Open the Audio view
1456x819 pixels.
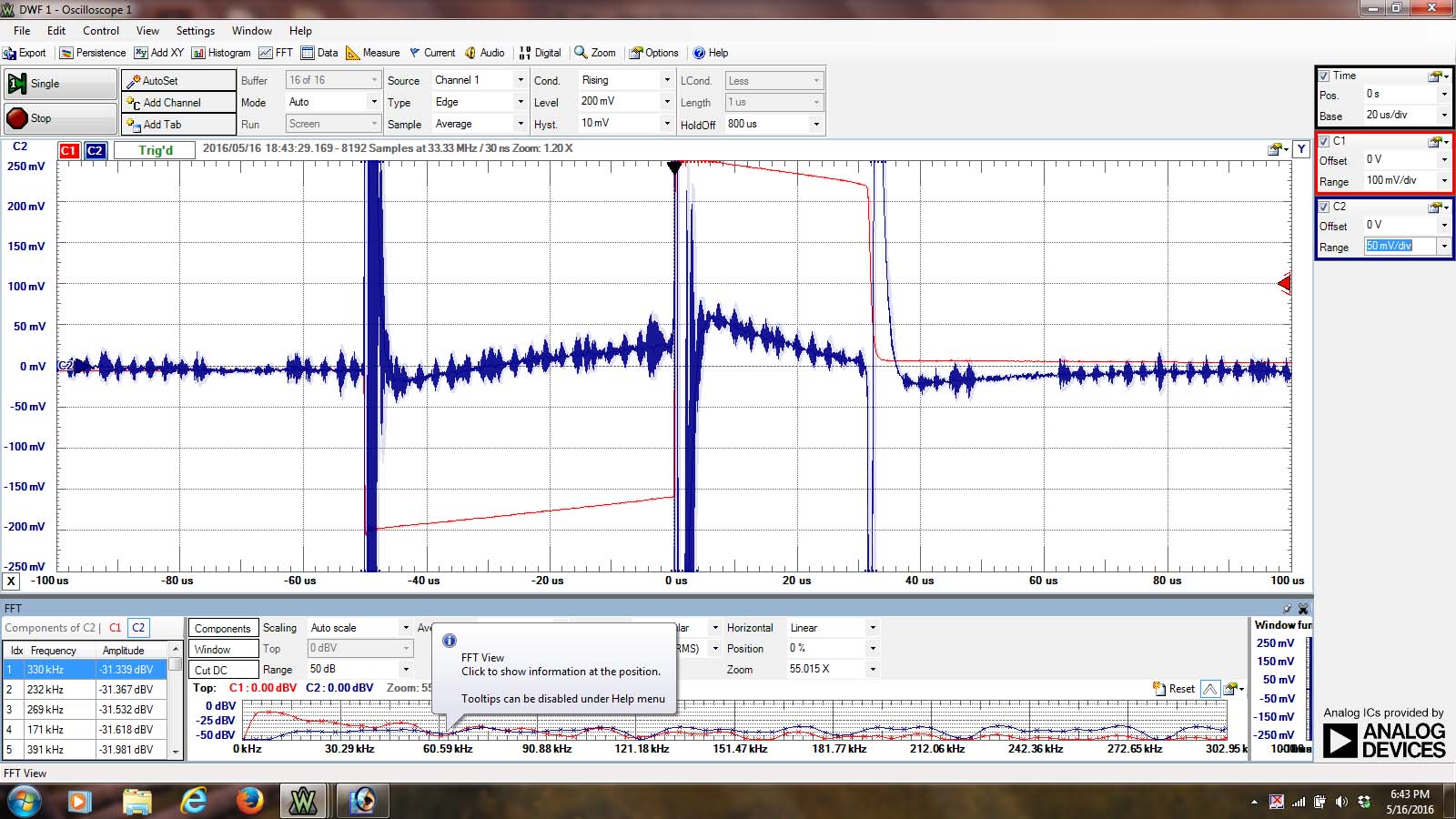[x=484, y=53]
